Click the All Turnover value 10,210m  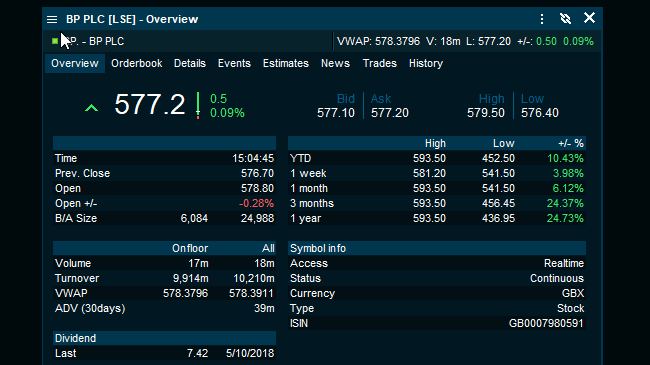pyautogui.click(x=254, y=278)
